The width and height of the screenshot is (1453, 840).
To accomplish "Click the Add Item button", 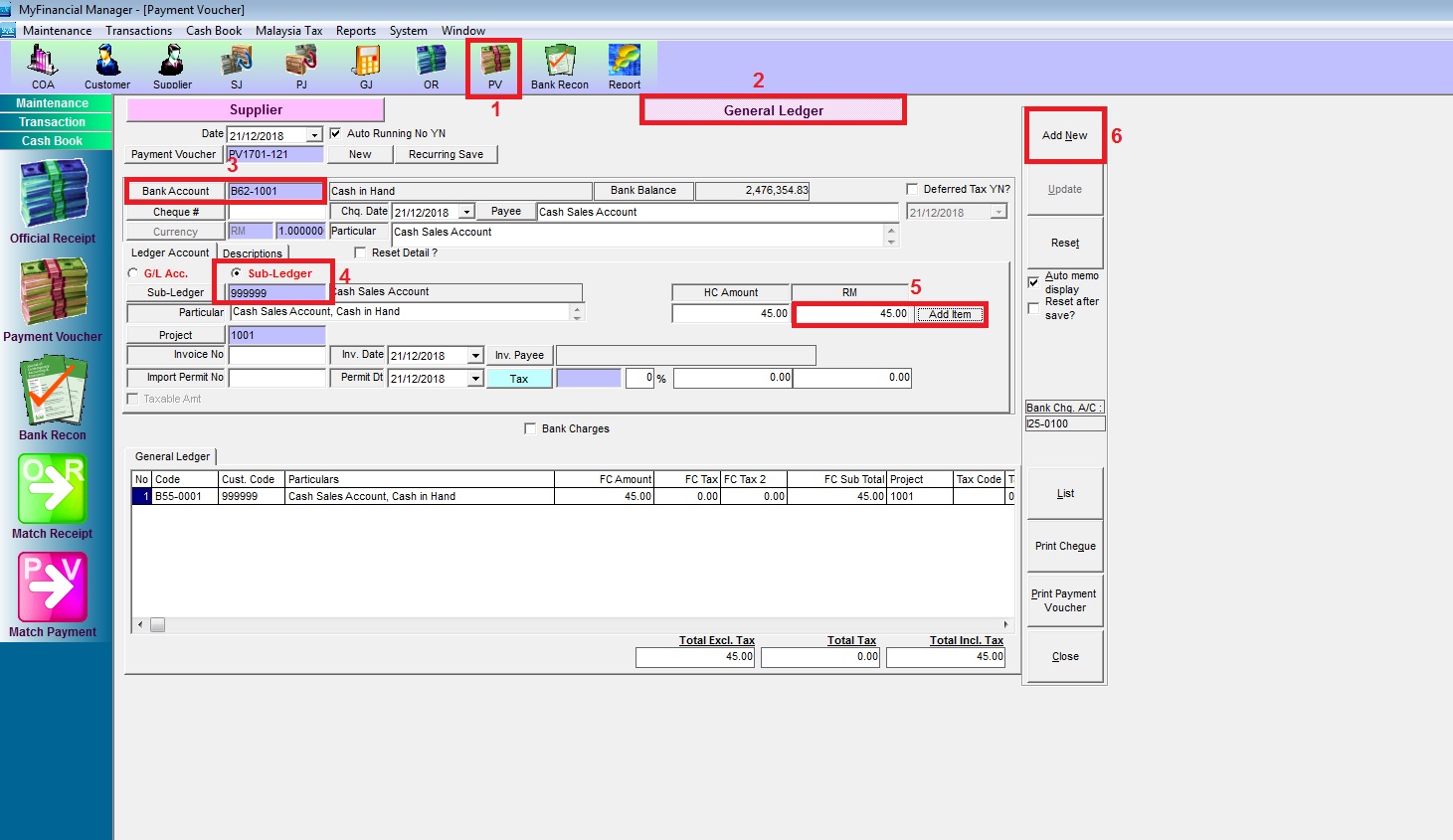I will (950, 314).
